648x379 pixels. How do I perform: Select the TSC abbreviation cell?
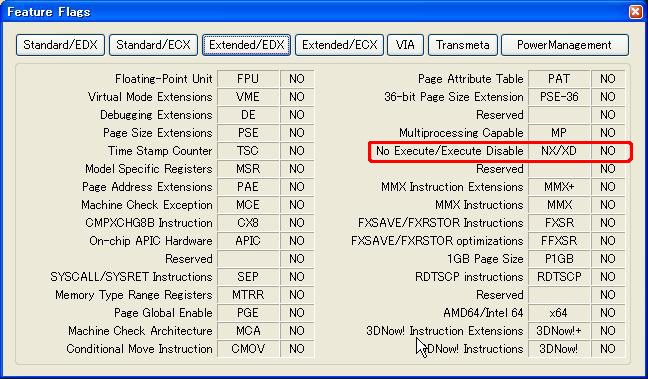248,151
